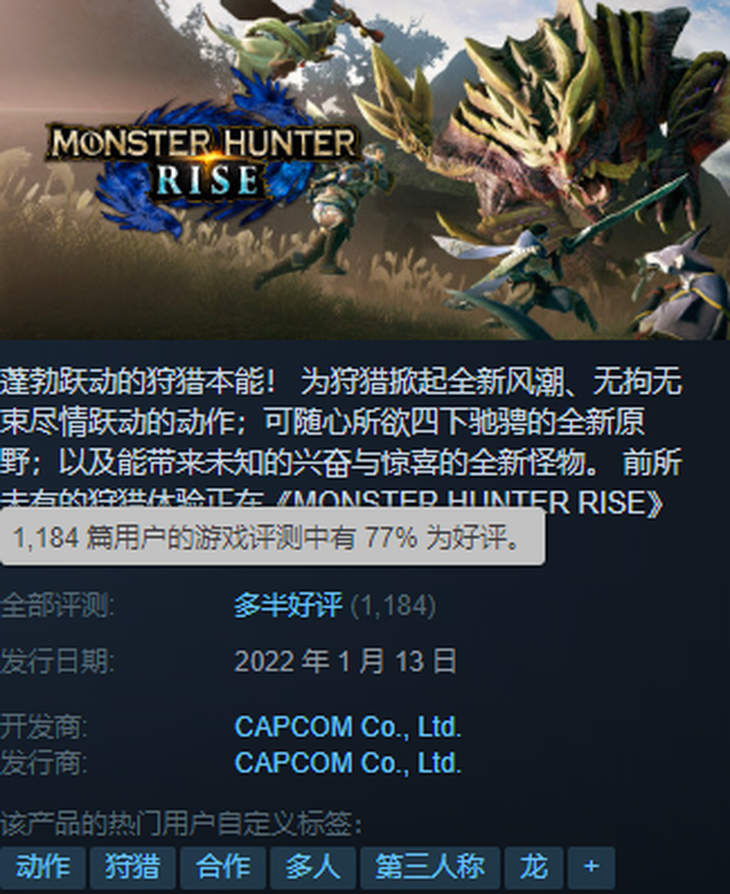Screen dimensions: 730x894
Task: Click the release date 2022 年 1 月 13 日
Action: coord(346,661)
